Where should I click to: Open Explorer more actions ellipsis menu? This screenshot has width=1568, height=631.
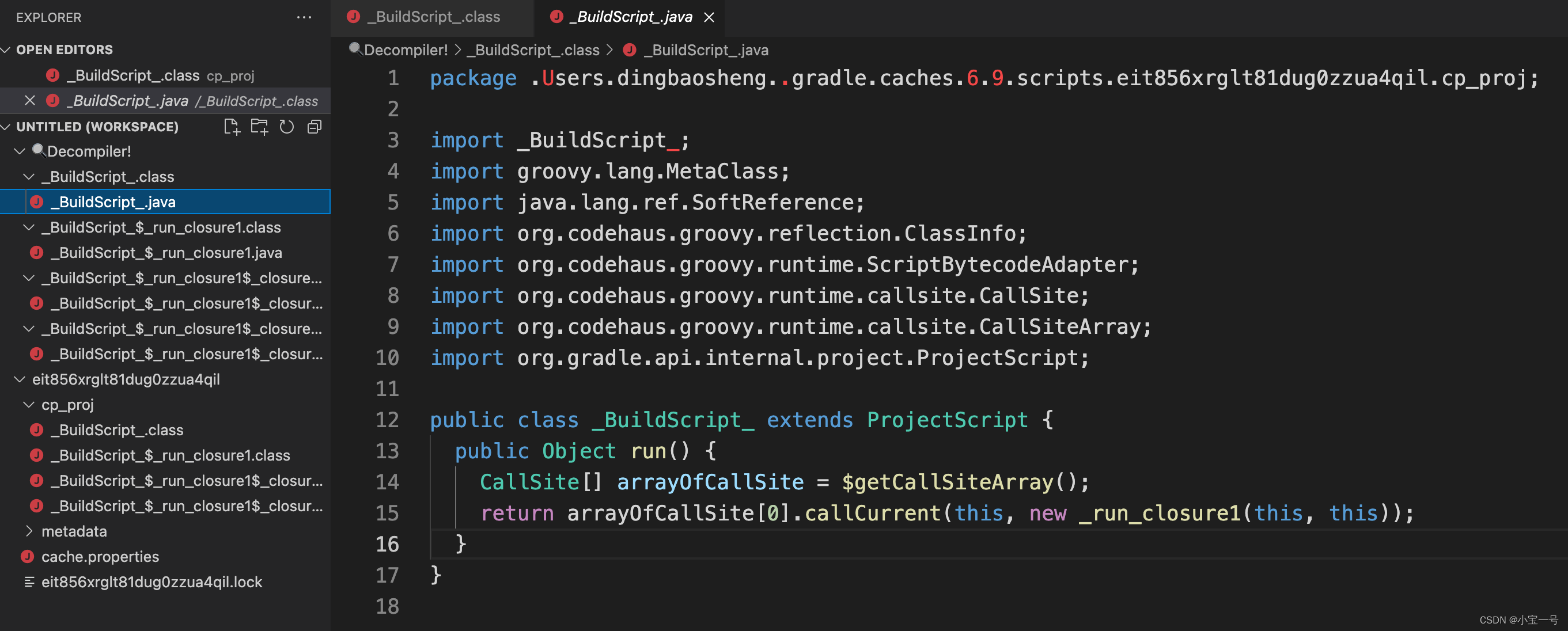click(x=304, y=17)
